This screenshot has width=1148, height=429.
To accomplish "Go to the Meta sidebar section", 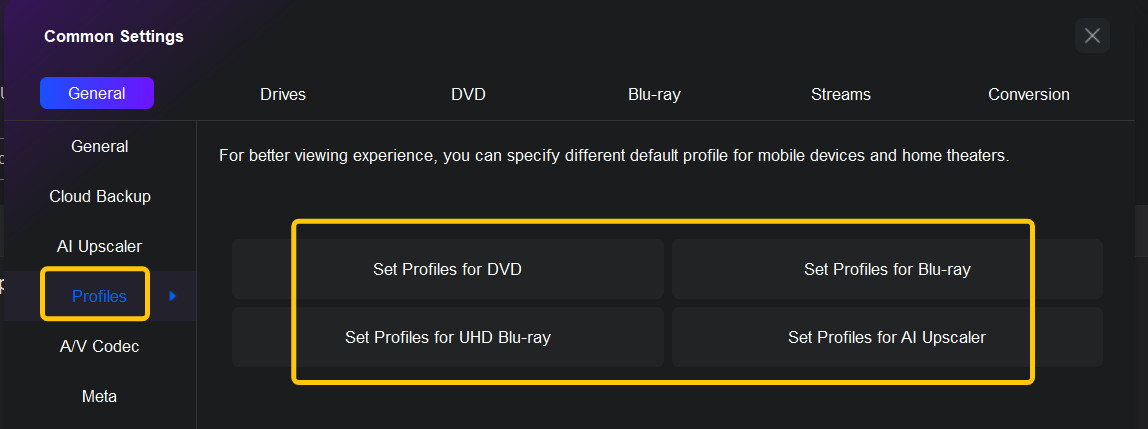I will pos(100,396).
